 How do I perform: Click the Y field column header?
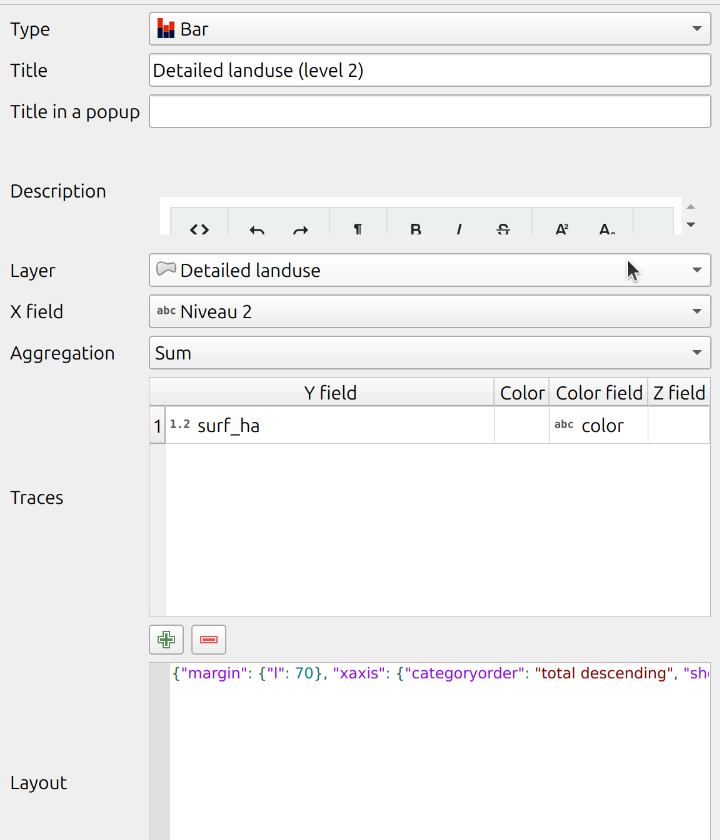pyautogui.click(x=330, y=393)
